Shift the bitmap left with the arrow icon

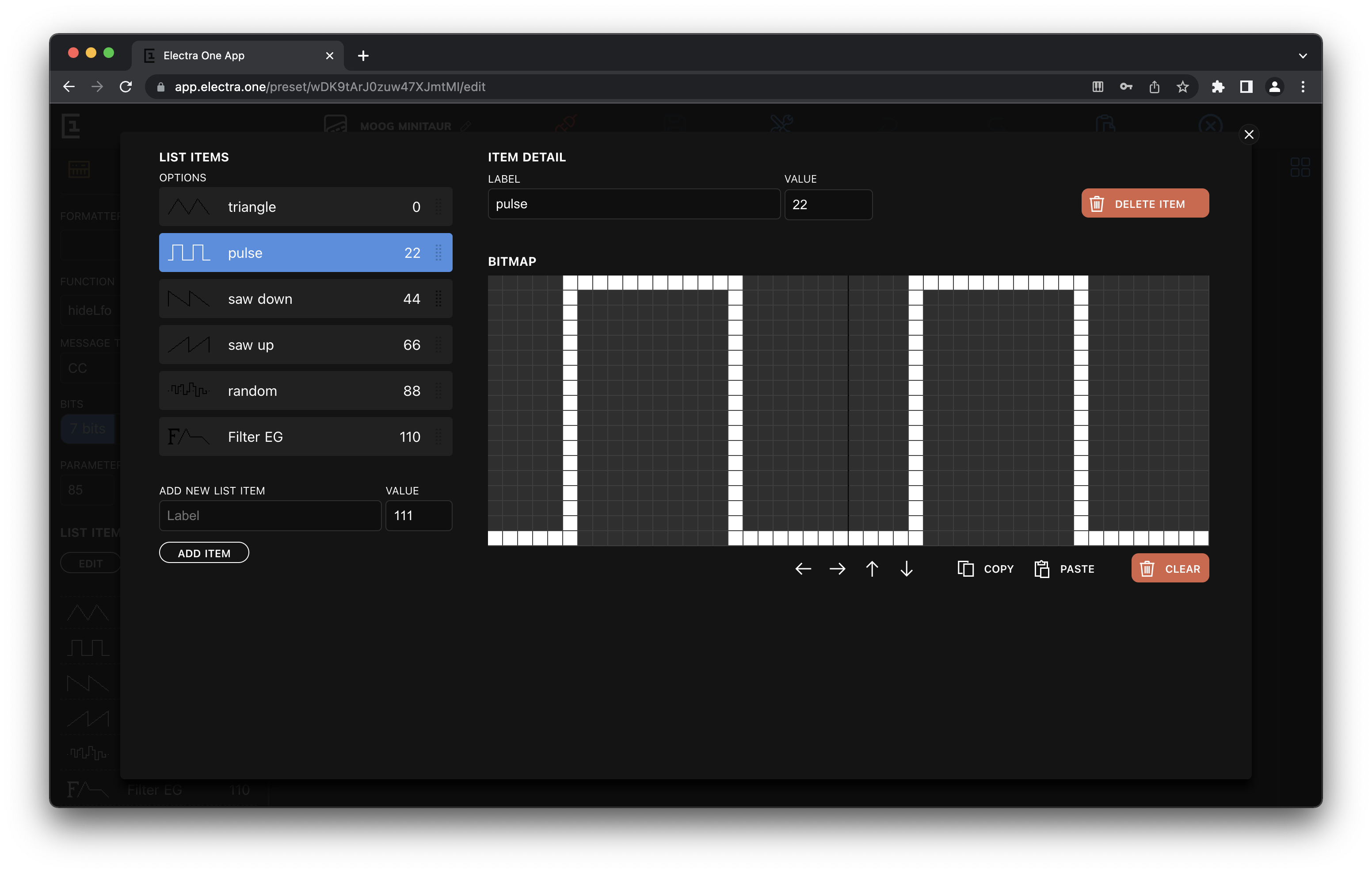coord(803,568)
